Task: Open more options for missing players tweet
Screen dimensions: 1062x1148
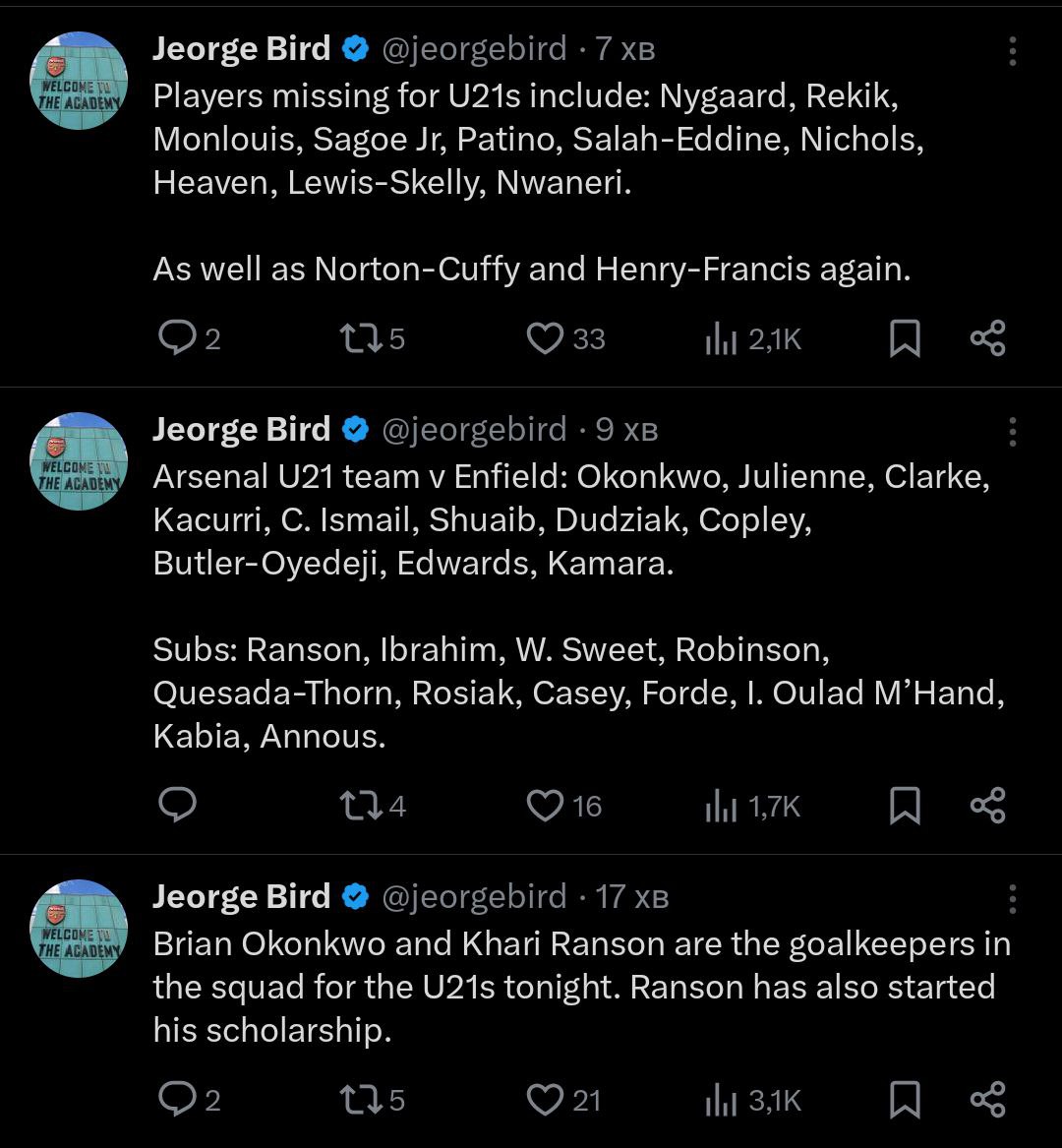Action: point(1012,51)
